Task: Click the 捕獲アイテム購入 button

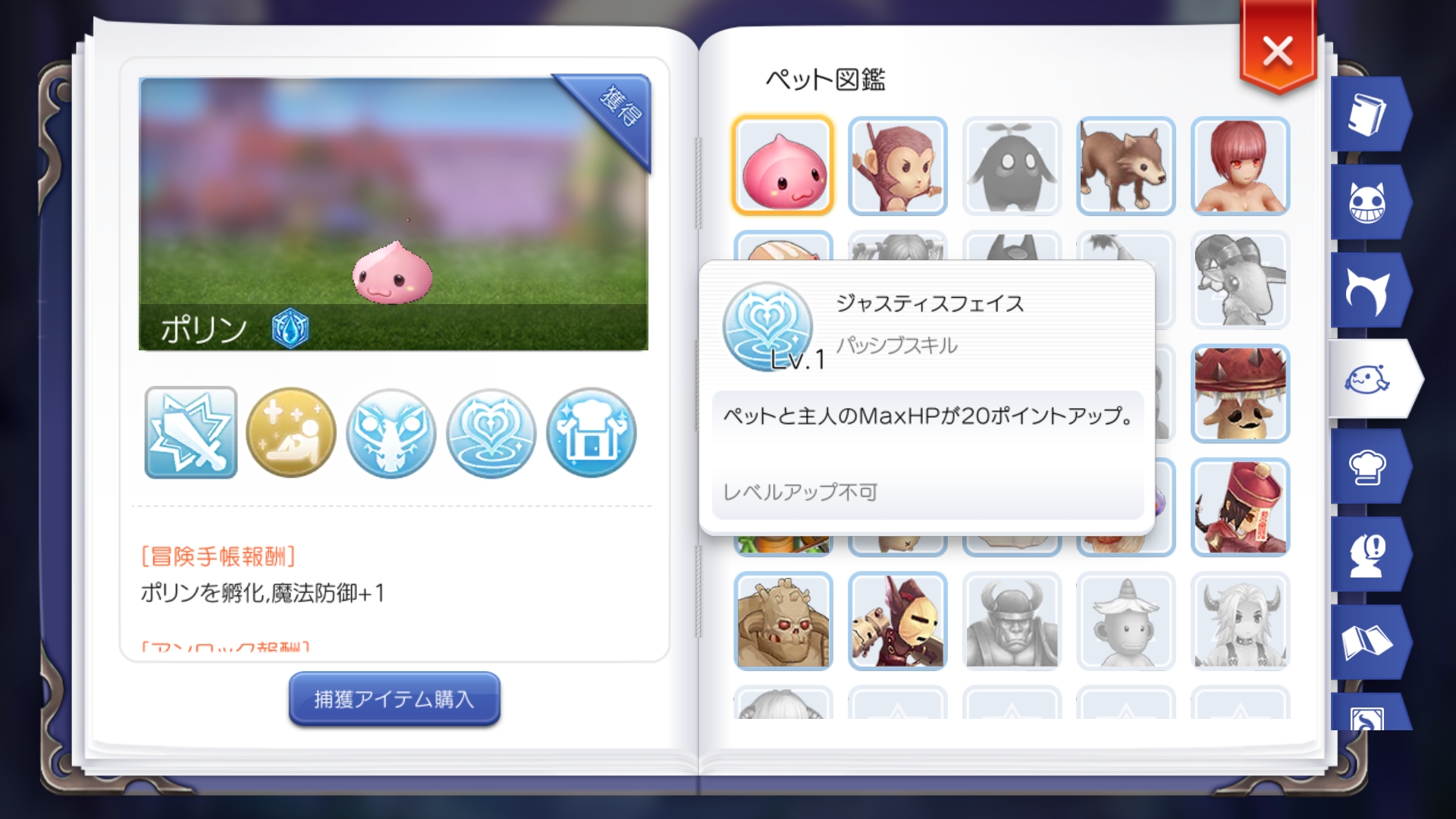Action: click(394, 698)
